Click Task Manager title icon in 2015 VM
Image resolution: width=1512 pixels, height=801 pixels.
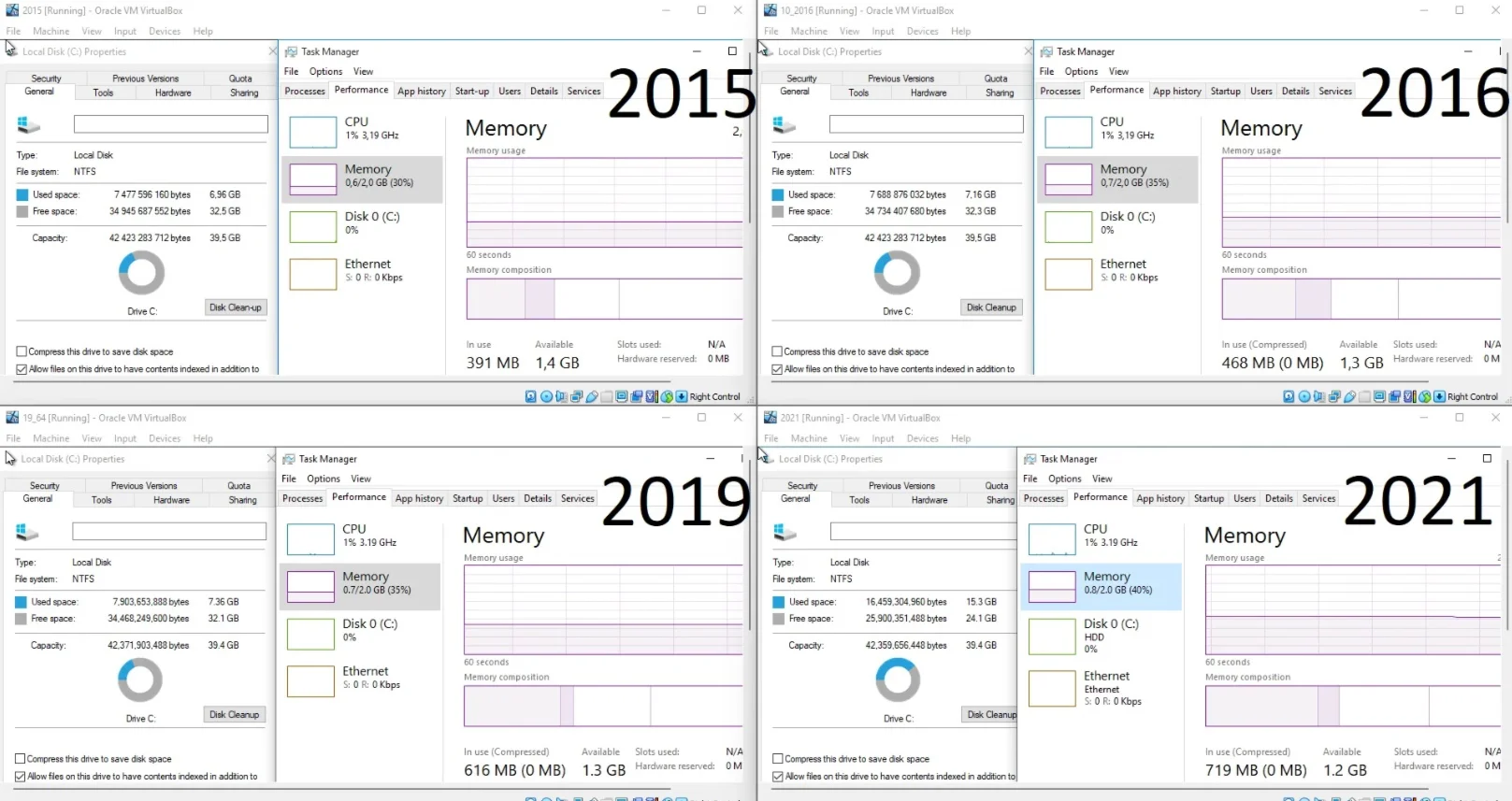pos(291,51)
